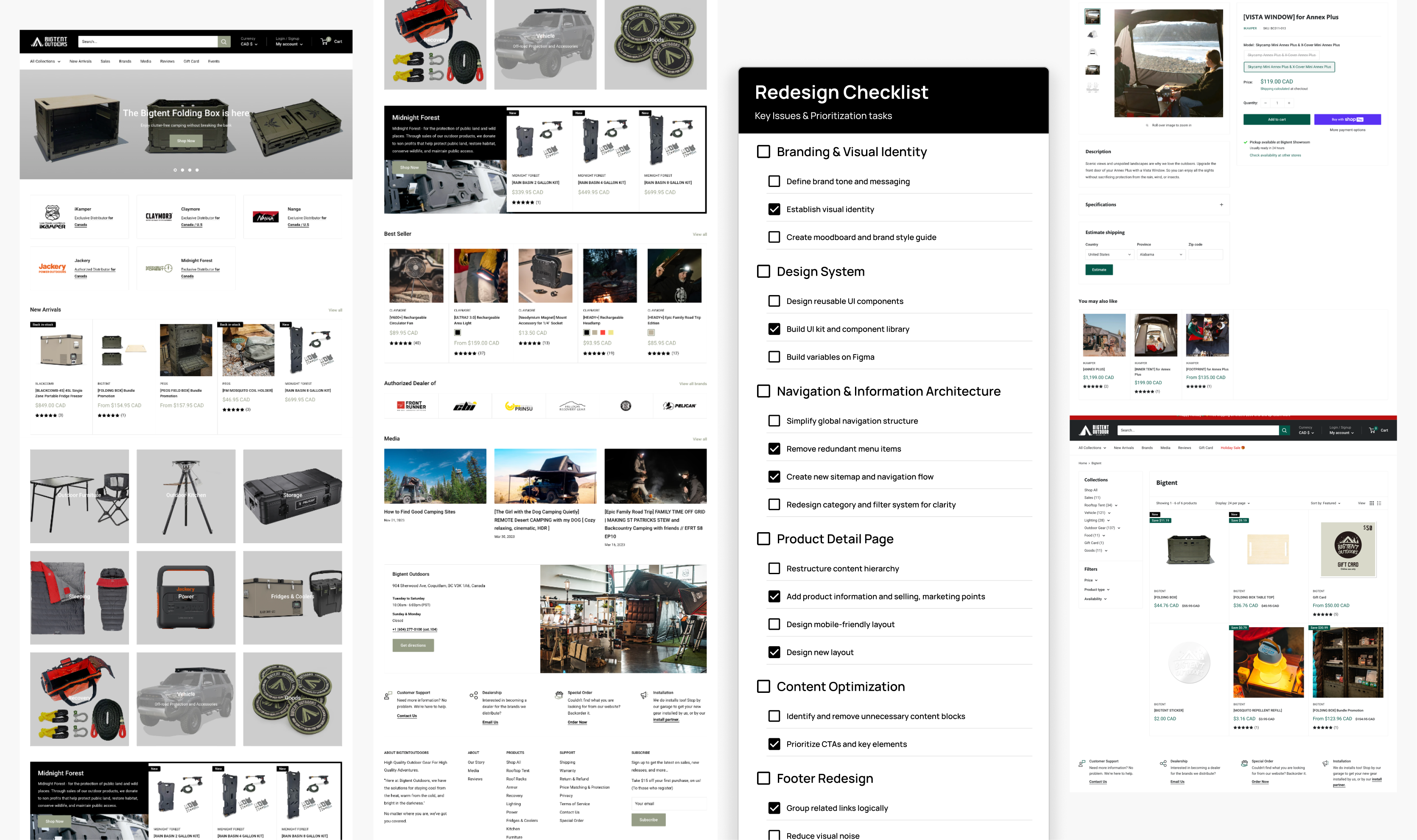Check Create moodboard and brand style guide
This screenshot has height=840, width=1417.
pos(774,237)
